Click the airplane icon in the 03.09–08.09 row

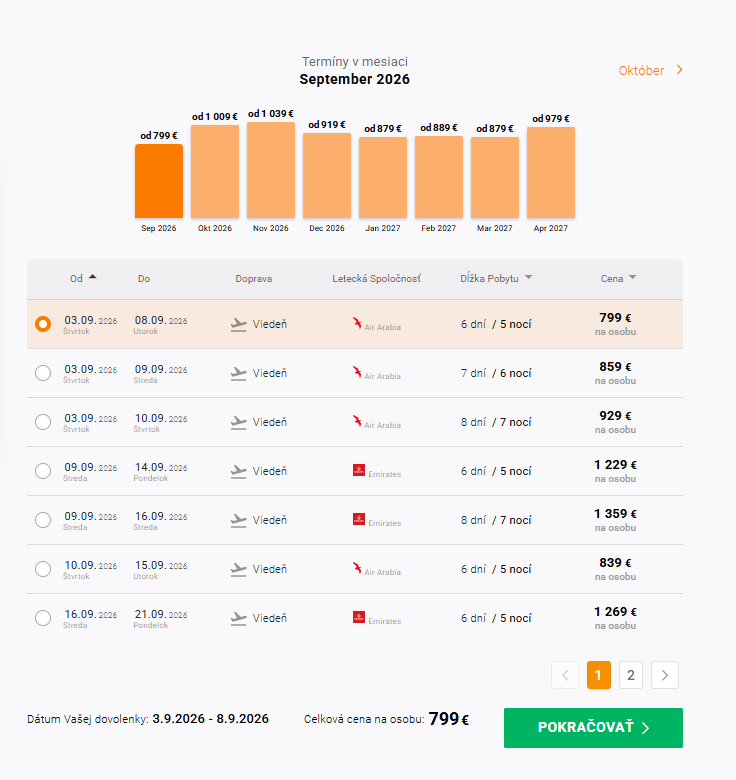239,325
